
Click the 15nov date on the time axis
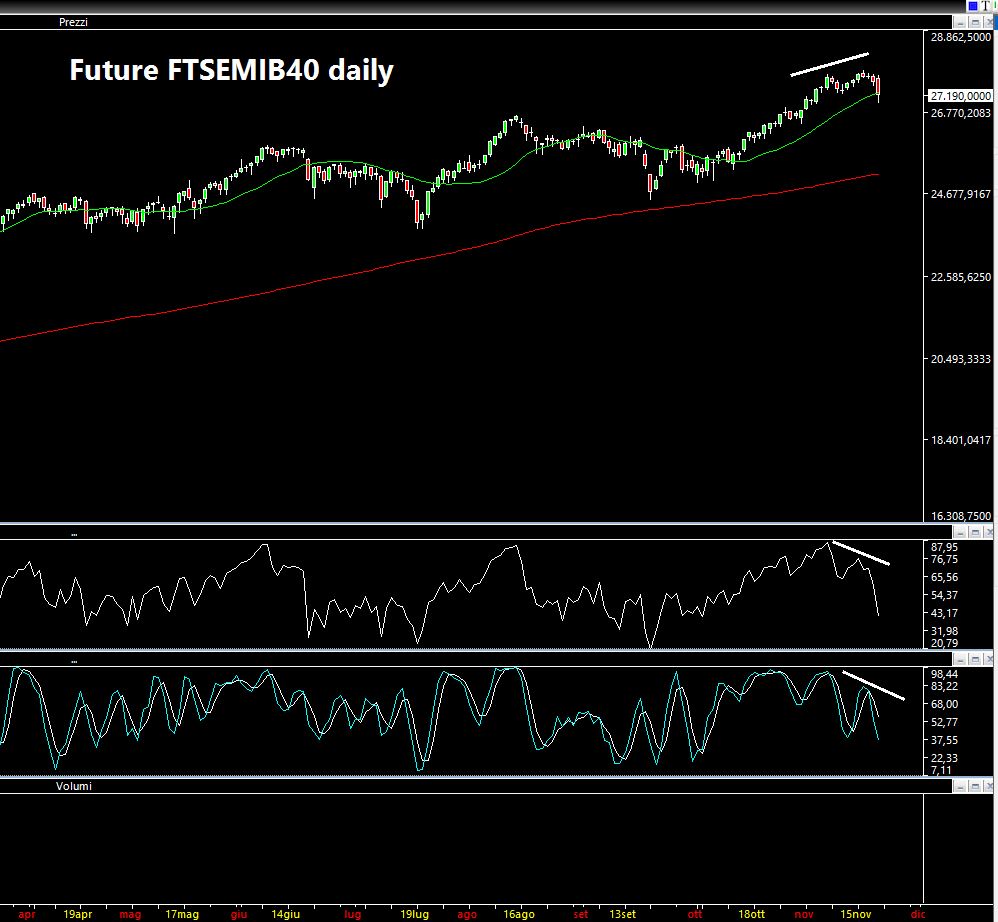(855, 914)
